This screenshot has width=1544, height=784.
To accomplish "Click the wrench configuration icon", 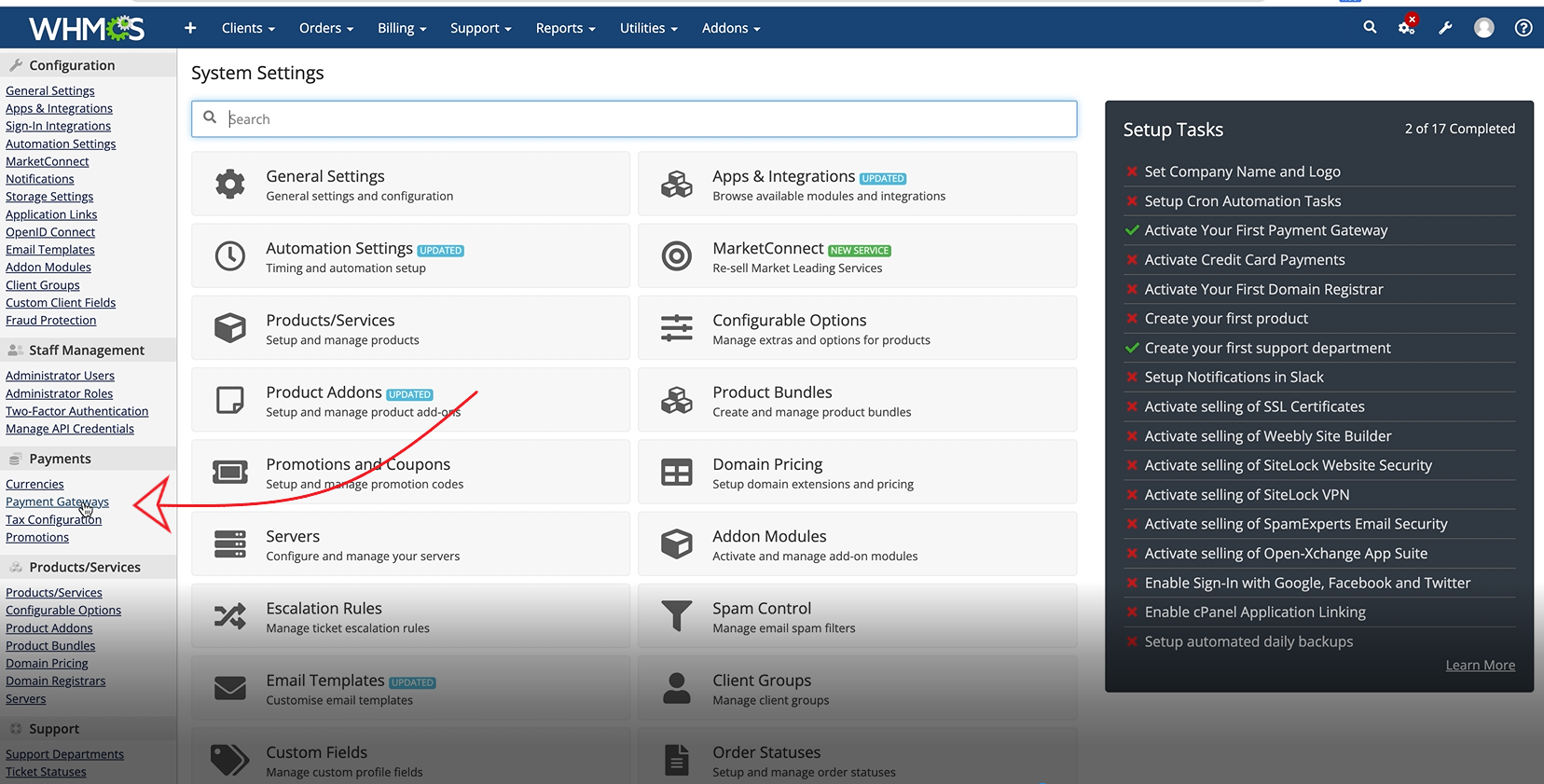I will (x=1445, y=28).
